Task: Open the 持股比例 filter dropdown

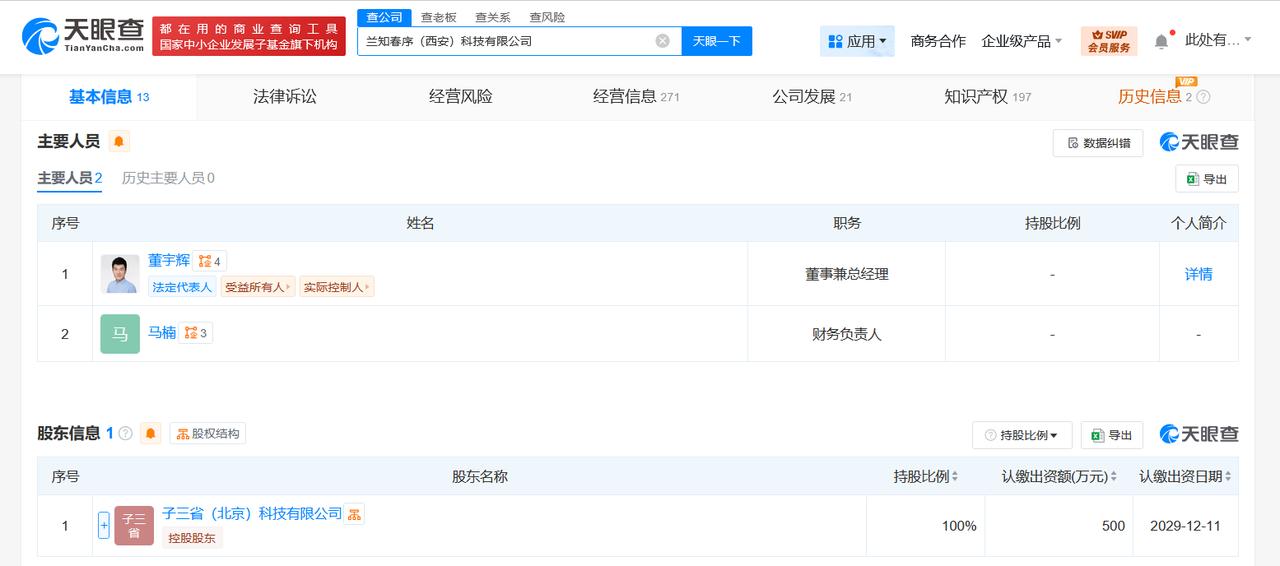Action: pos(1022,435)
